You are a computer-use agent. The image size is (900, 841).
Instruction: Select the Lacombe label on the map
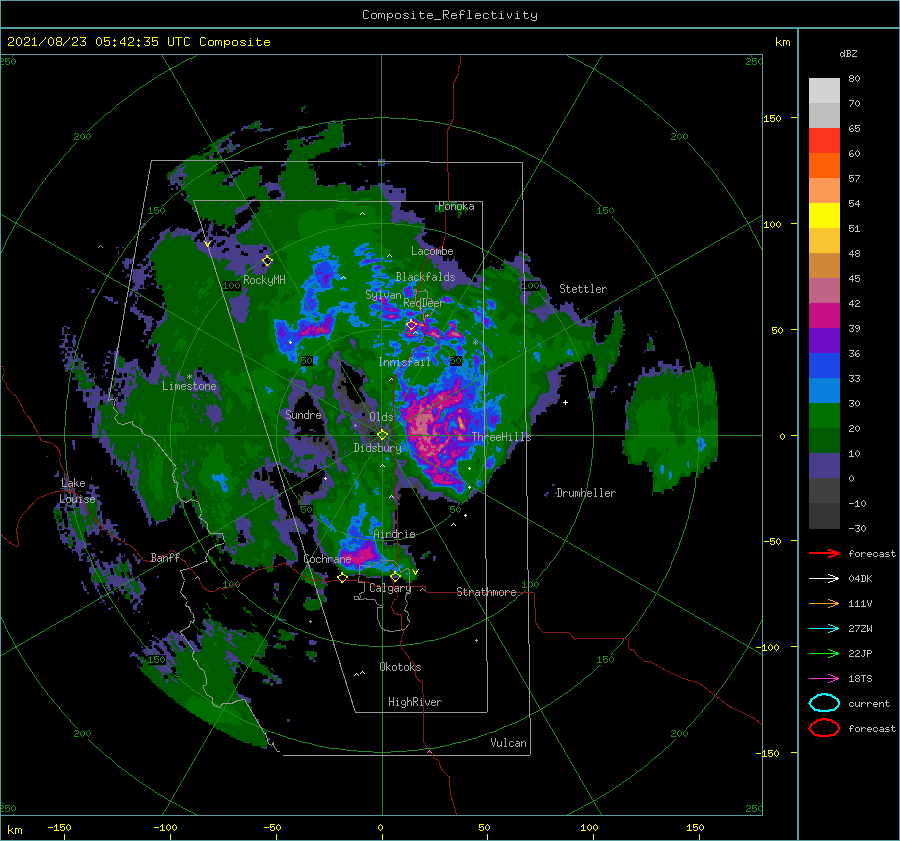(432, 251)
